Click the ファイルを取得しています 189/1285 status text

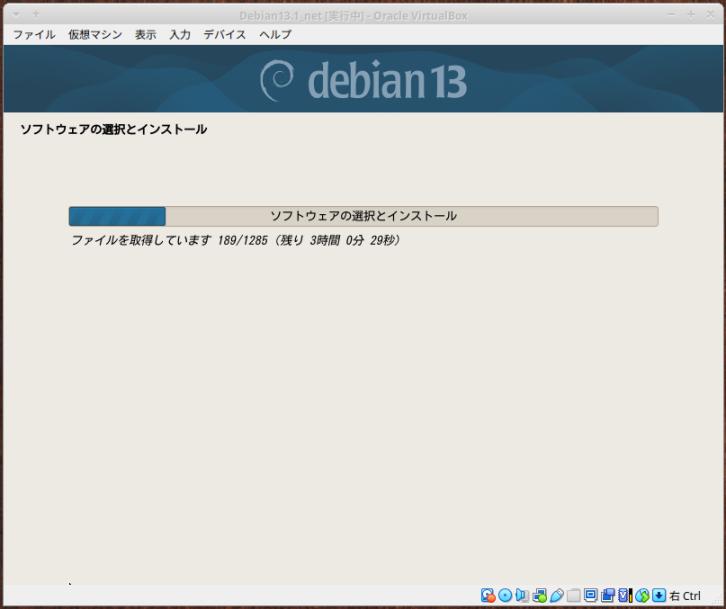[236, 240]
